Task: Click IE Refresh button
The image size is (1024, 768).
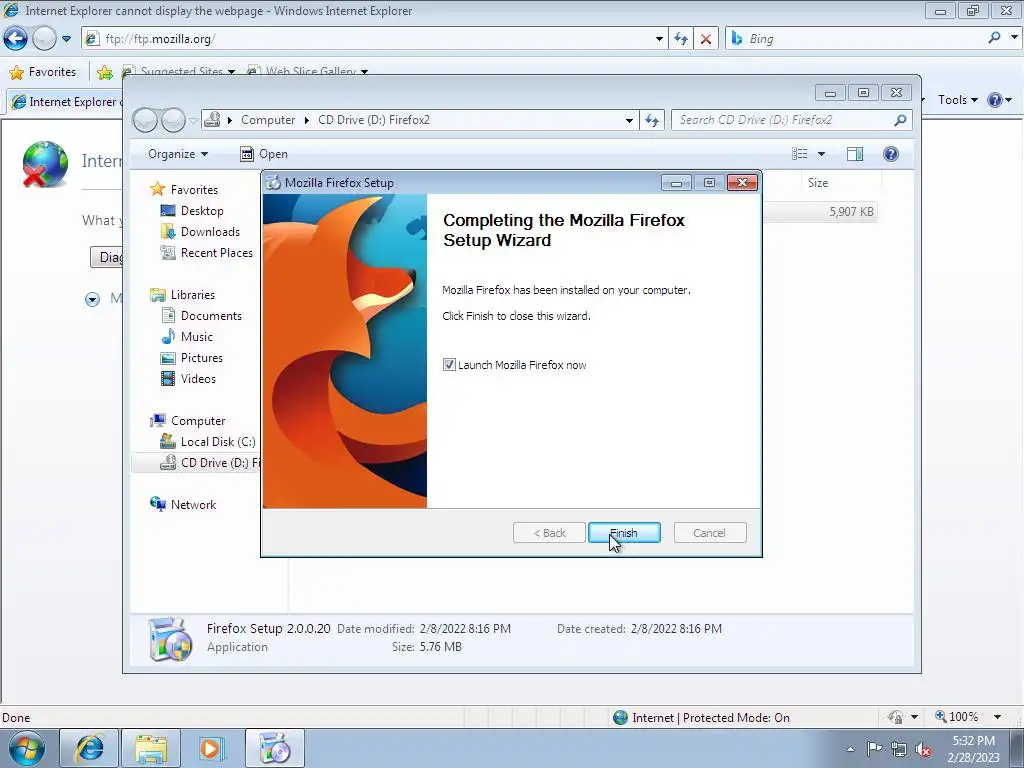Action: coord(681,39)
